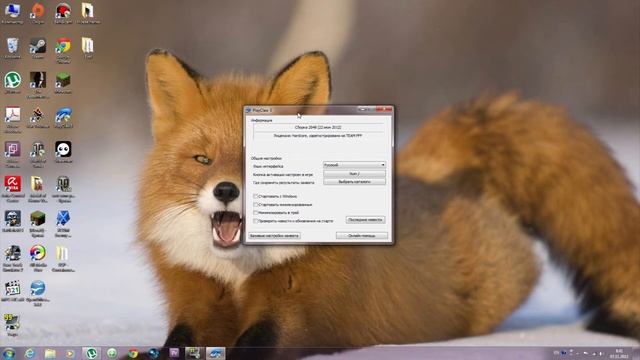Switch to PlayClaw on the taskbar
Viewport: 640px width, 360px height.
[x=216, y=353]
